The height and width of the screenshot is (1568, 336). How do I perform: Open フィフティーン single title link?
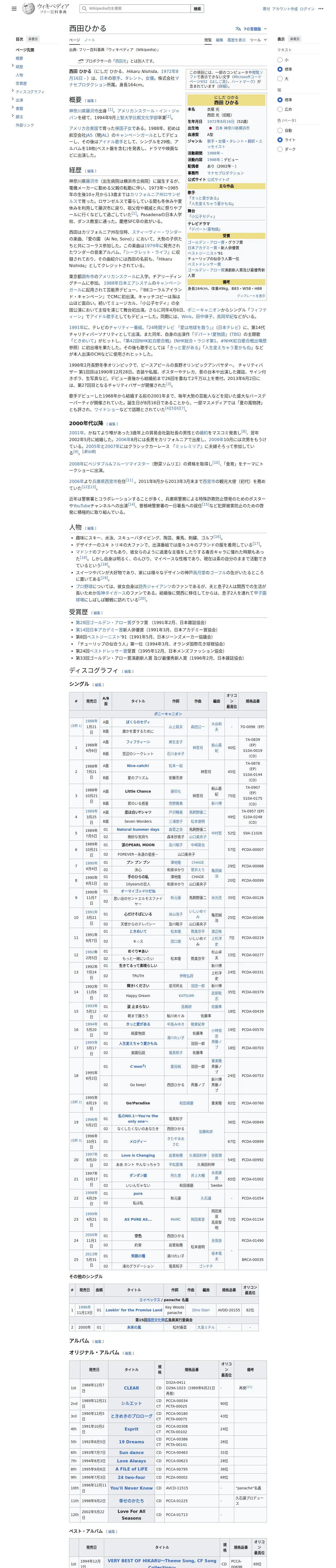pos(138,742)
